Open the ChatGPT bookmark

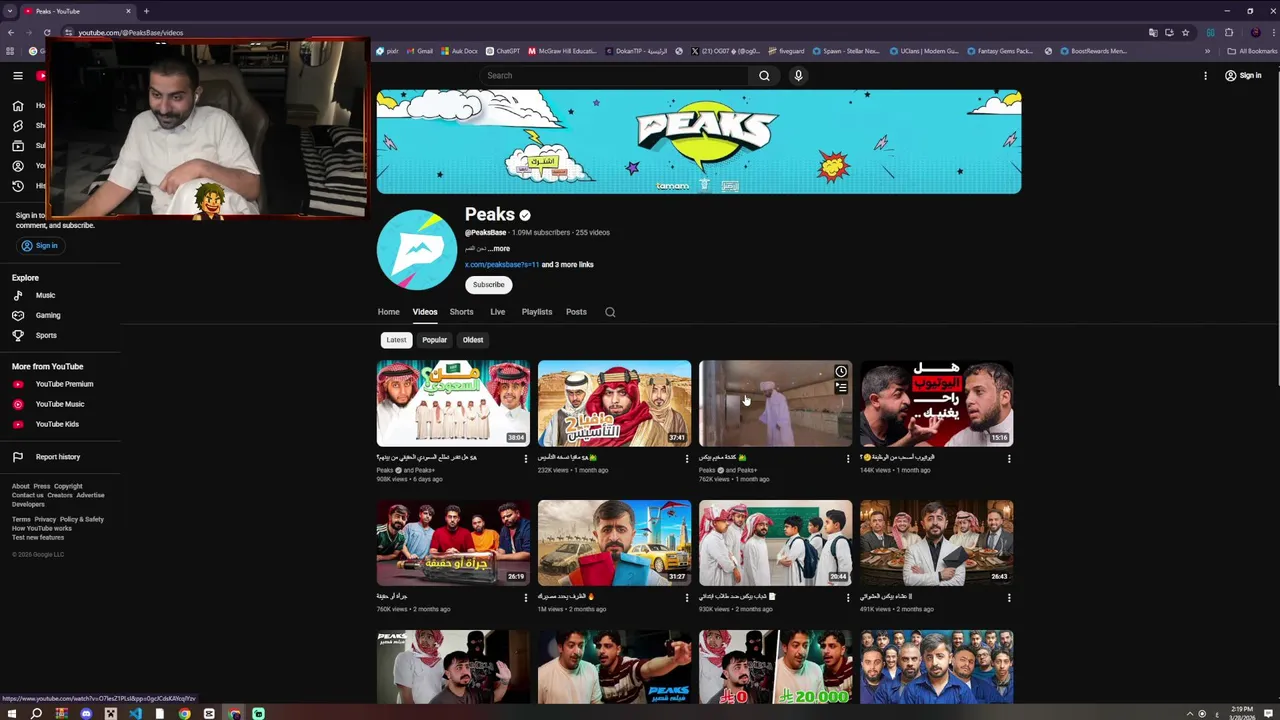[x=503, y=51]
